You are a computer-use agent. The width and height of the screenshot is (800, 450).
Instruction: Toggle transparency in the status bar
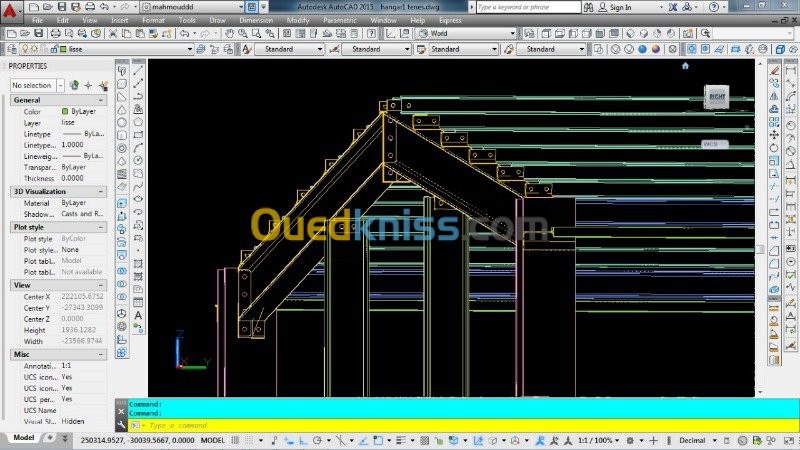[424, 440]
